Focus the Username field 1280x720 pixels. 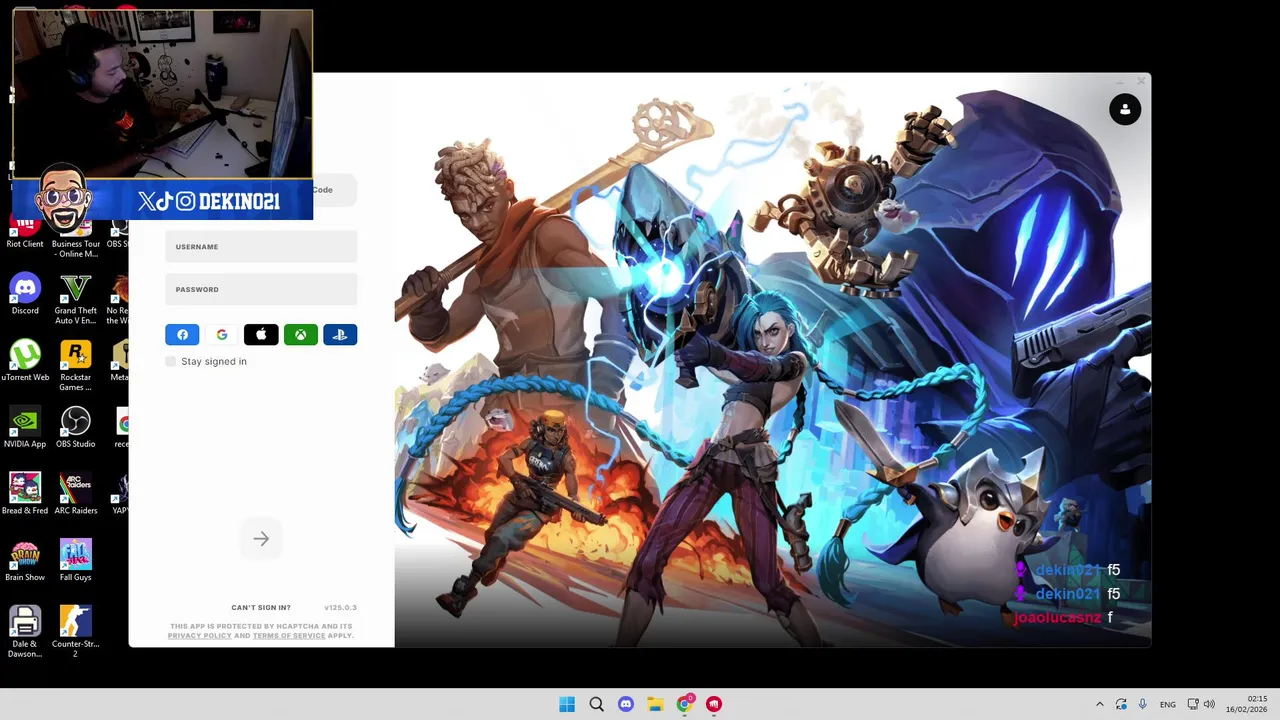[x=261, y=247]
